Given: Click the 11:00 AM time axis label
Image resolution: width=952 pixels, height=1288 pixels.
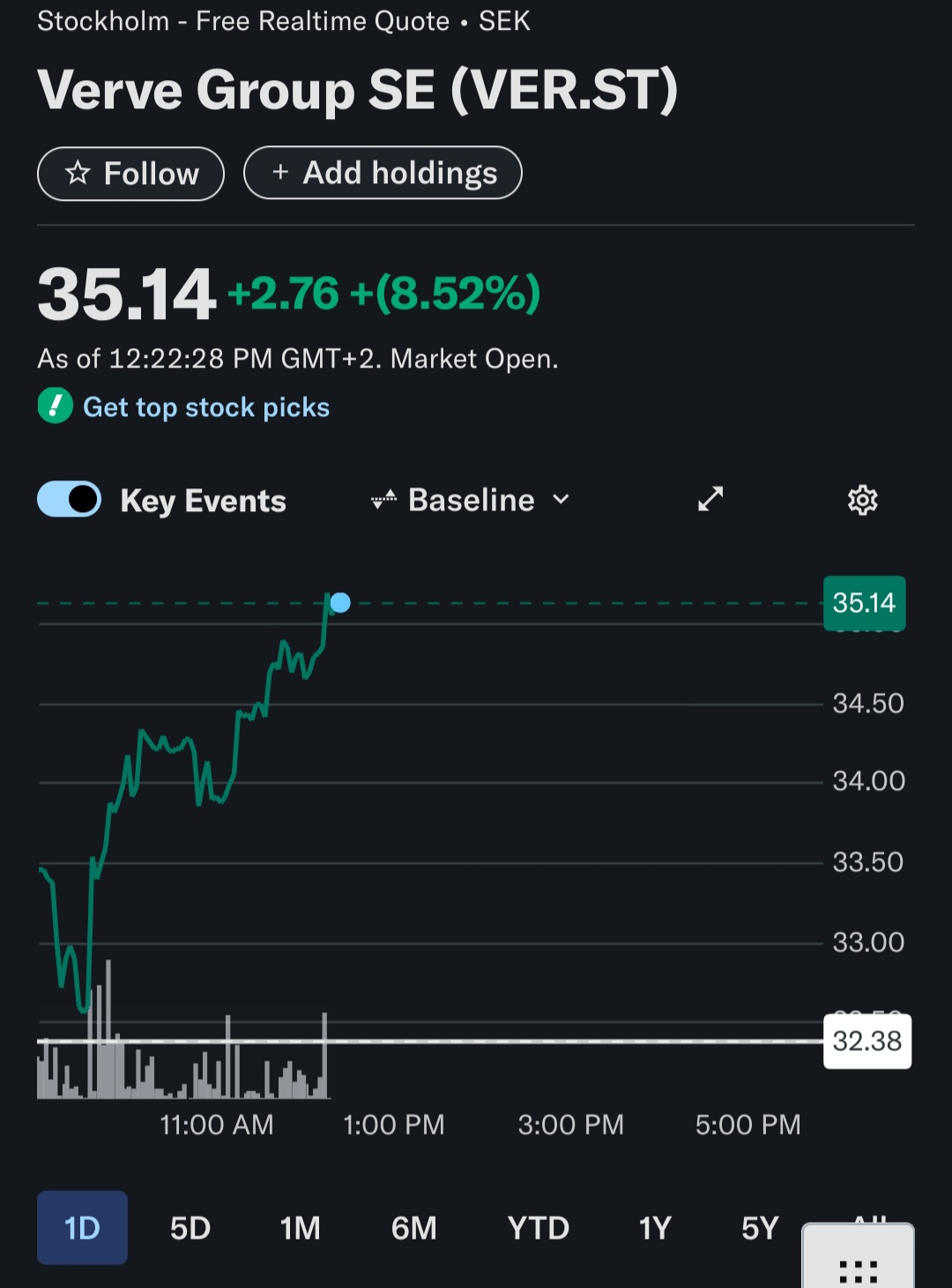Looking at the screenshot, I should coord(217,1125).
